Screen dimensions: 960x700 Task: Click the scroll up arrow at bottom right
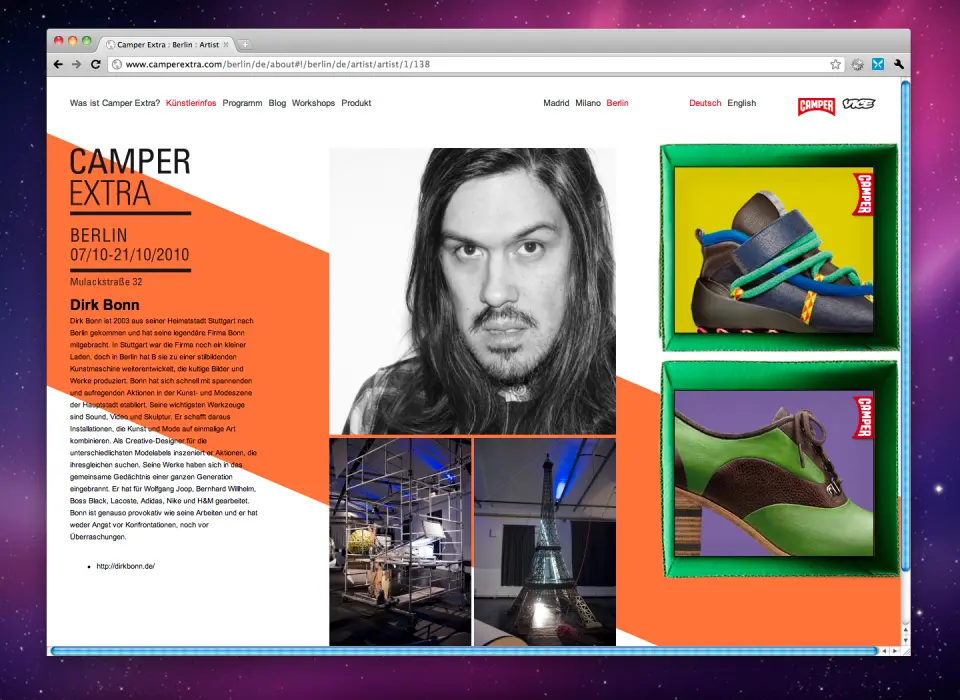click(906, 629)
